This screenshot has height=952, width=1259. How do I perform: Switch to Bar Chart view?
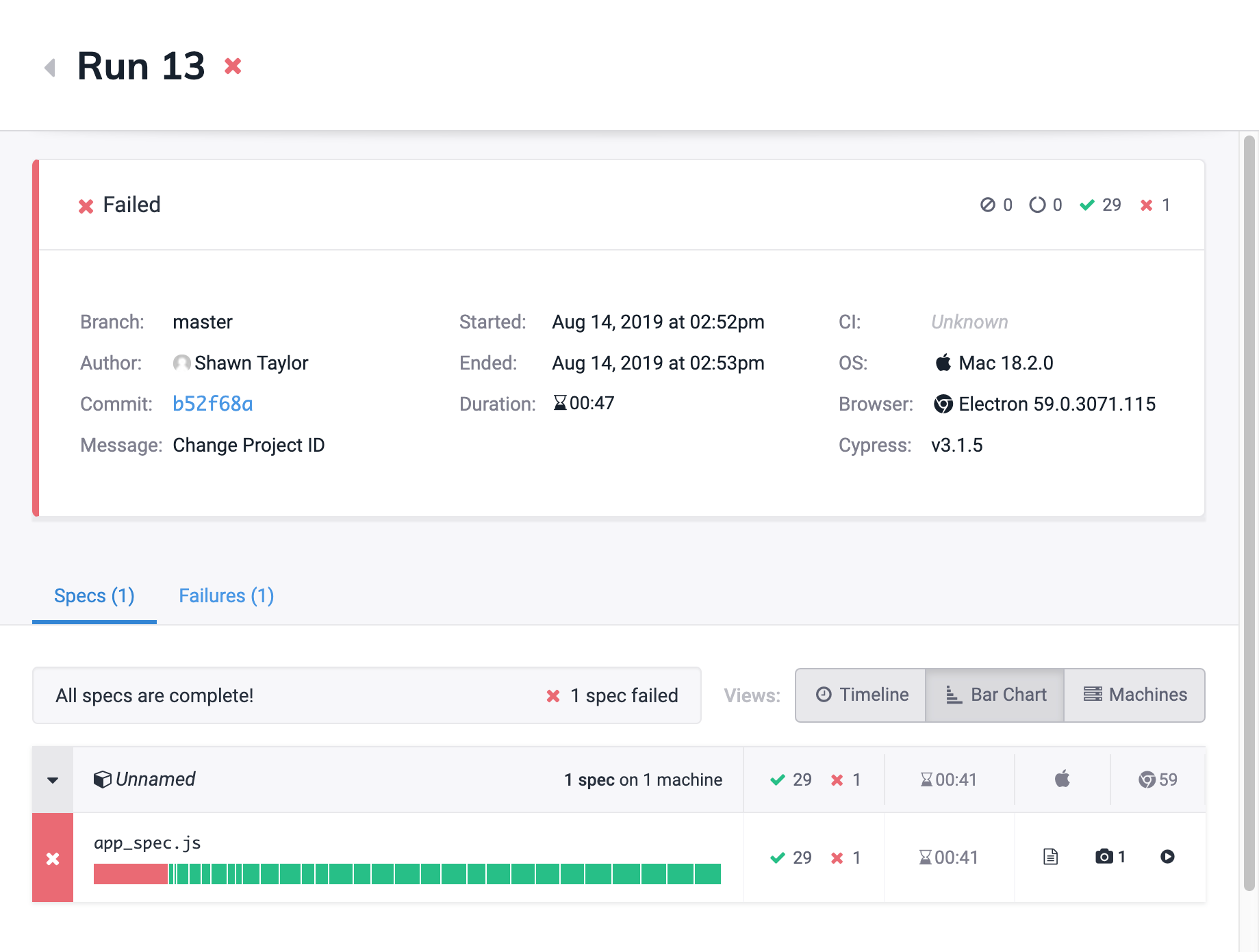point(995,695)
